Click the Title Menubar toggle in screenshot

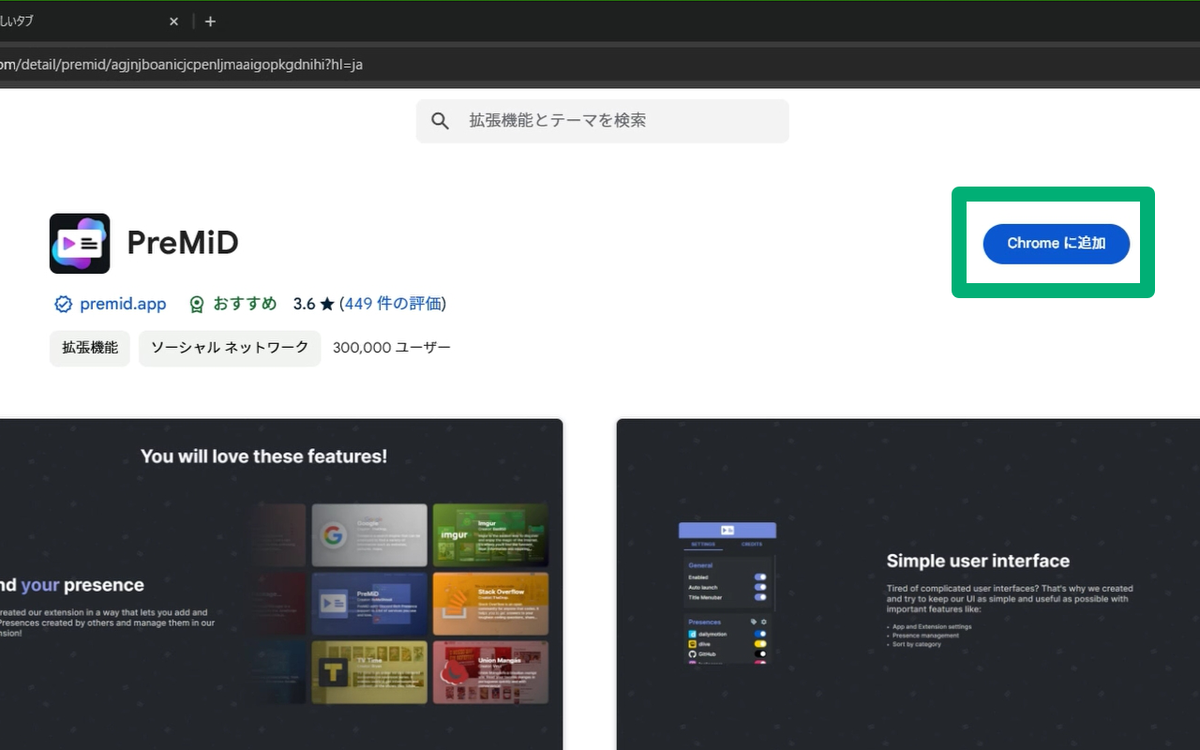[761, 597]
